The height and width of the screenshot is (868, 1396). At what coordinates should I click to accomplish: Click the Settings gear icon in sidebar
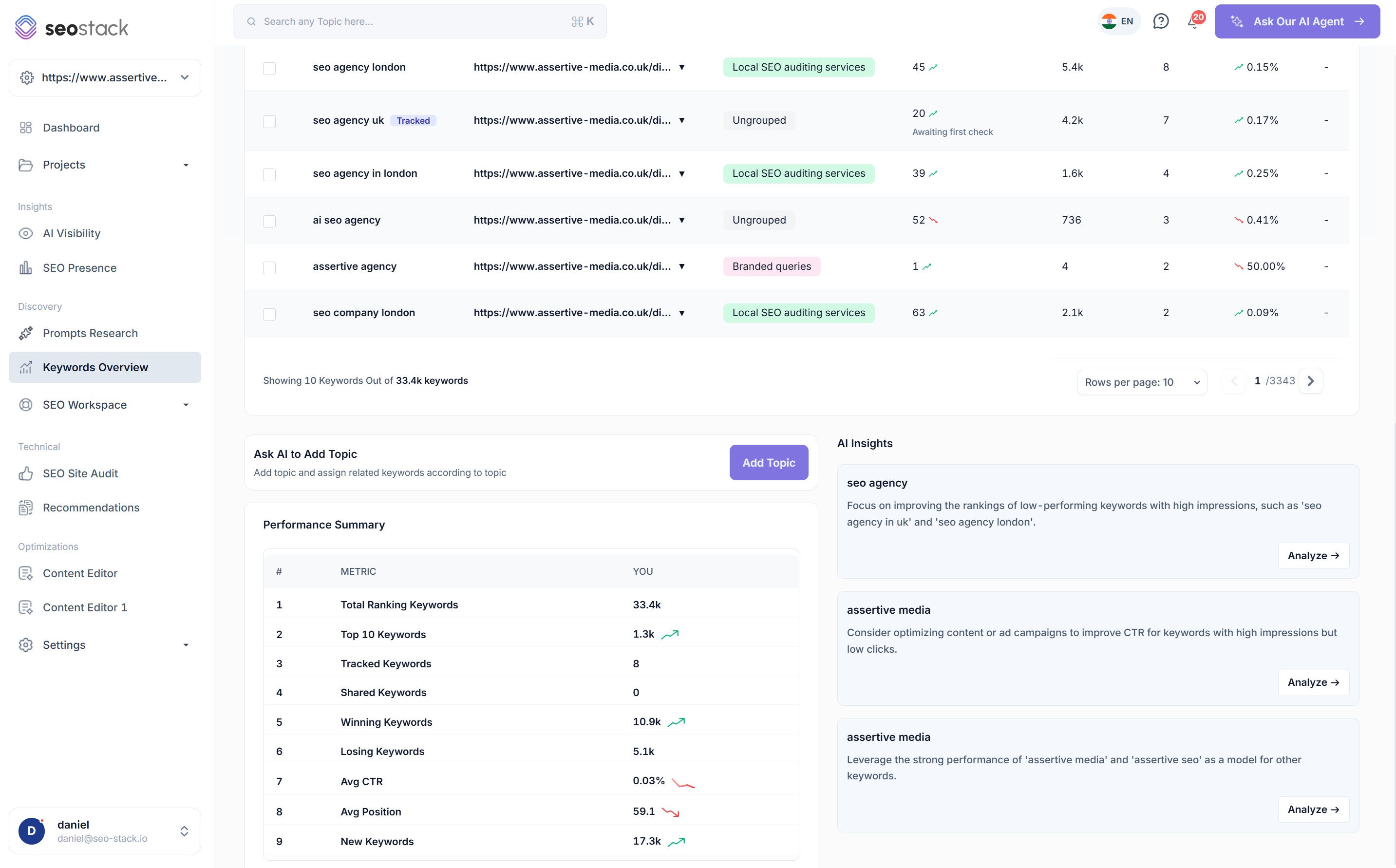pyautogui.click(x=26, y=645)
